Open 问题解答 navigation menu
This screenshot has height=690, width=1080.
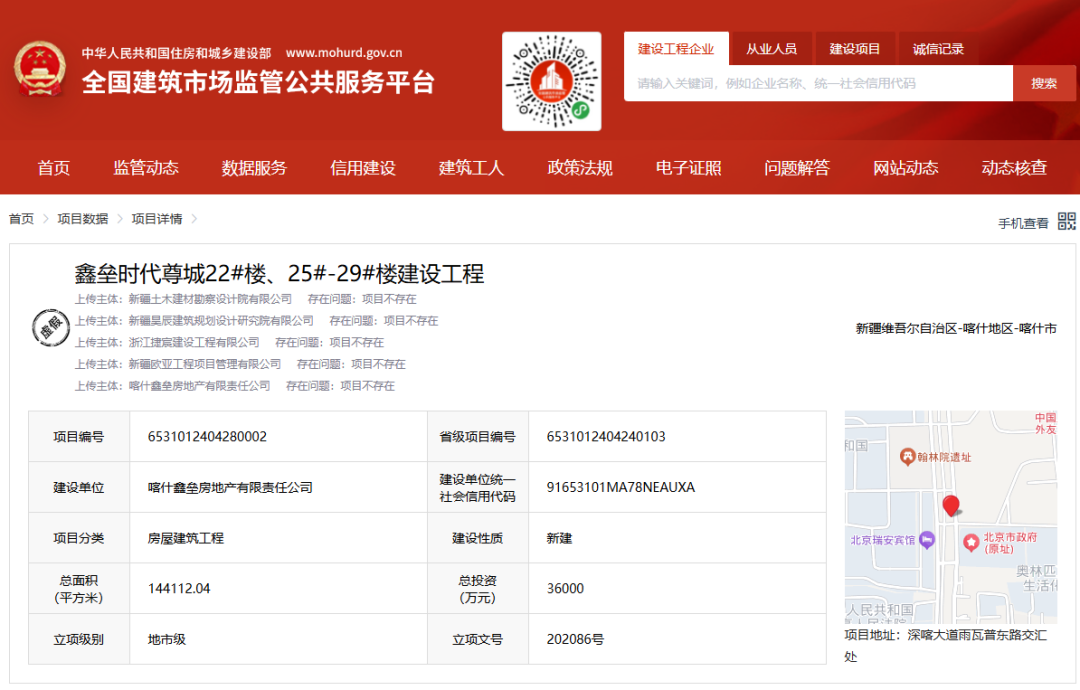[797, 168]
